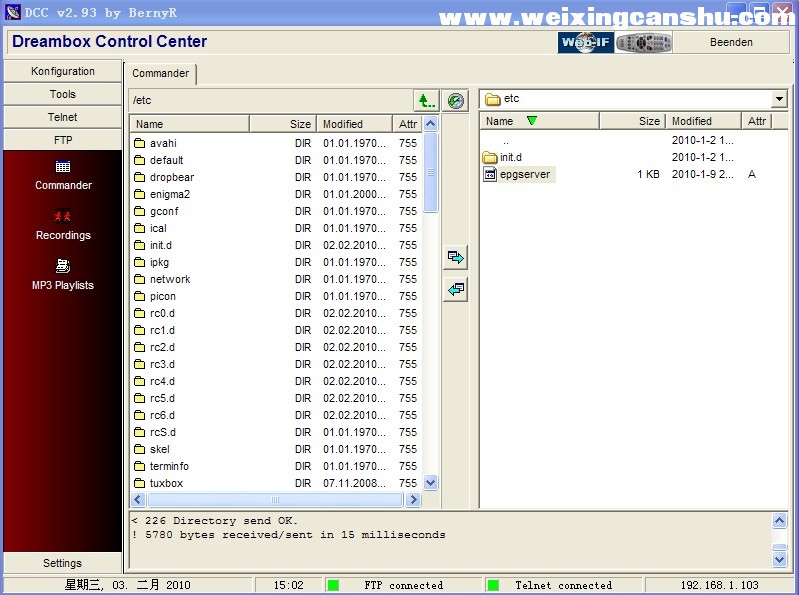
Task: Select the dropbear folder icon
Action: coord(140,177)
